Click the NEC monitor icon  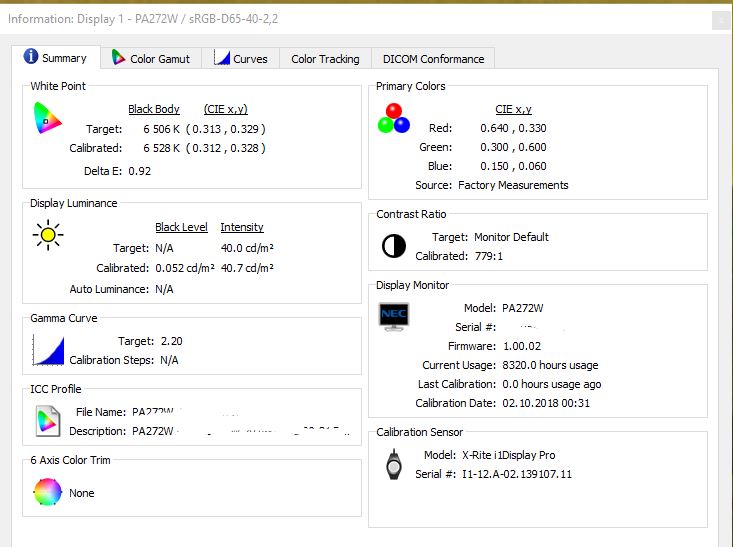tap(394, 317)
